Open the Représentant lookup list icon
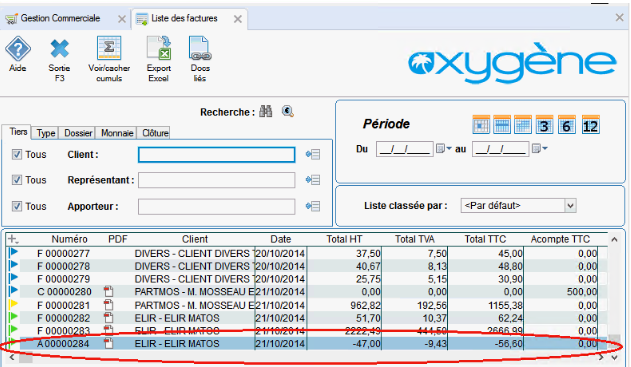This screenshot has width=631, height=367. (x=313, y=180)
